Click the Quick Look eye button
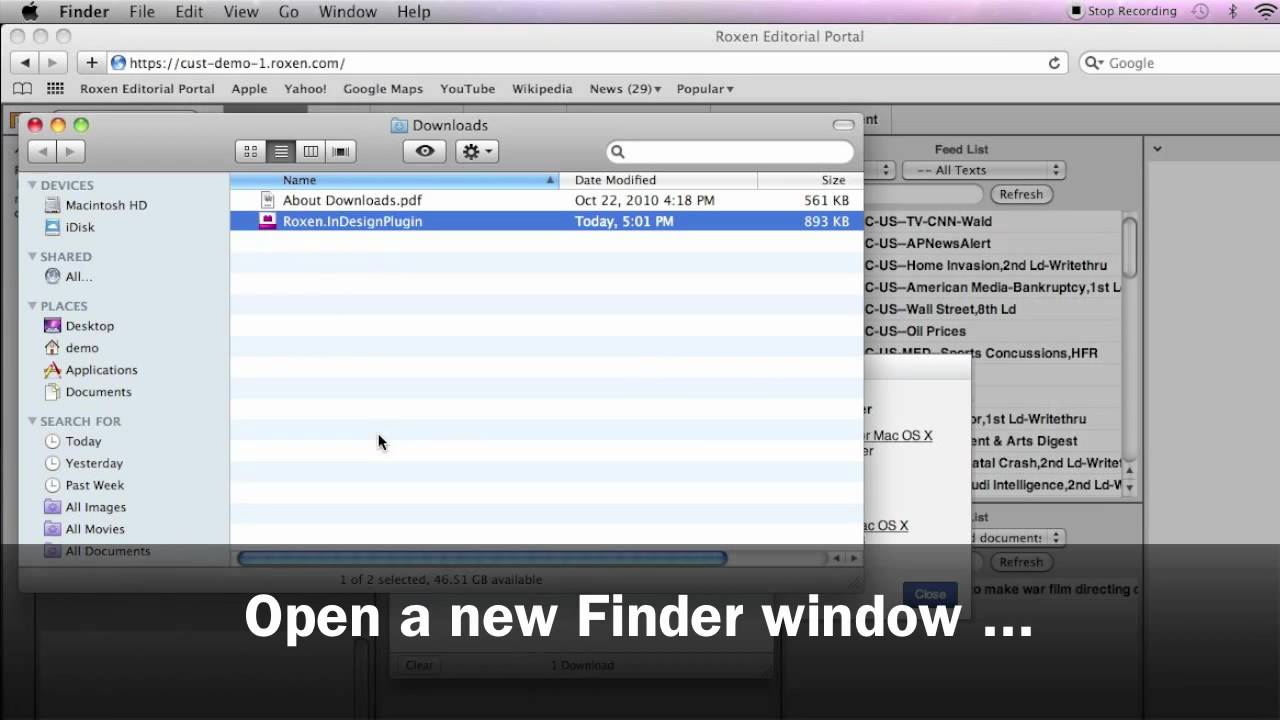The height and width of the screenshot is (720, 1280). [425, 151]
